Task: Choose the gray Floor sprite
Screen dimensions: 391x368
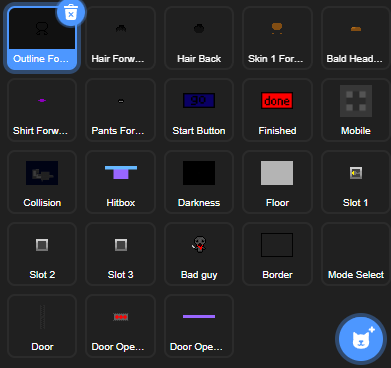Action: [x=277, y=182]
